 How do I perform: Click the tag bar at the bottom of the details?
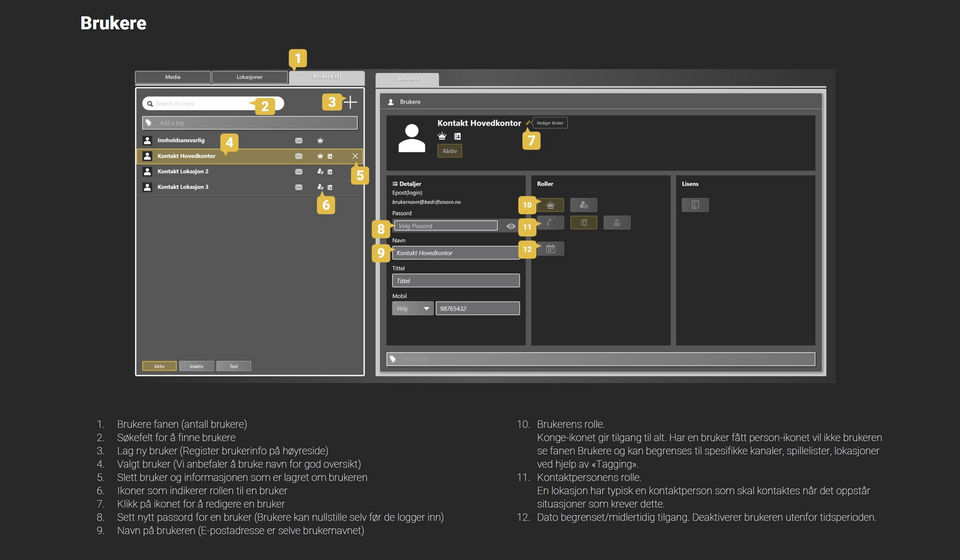click(601, 359)
